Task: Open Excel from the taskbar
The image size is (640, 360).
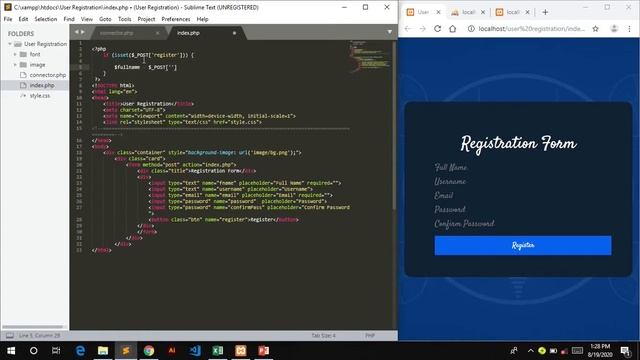Action: (x=218, y=351)
